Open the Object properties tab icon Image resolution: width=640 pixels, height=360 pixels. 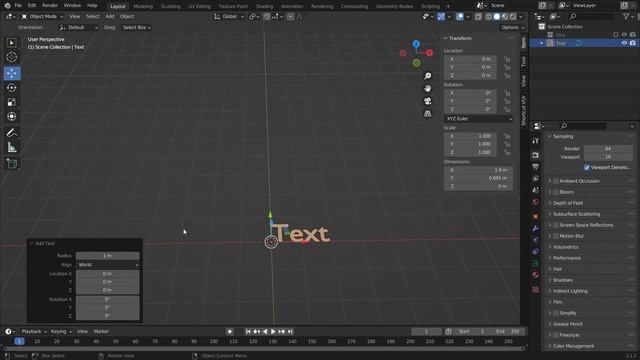coord(536,216)
